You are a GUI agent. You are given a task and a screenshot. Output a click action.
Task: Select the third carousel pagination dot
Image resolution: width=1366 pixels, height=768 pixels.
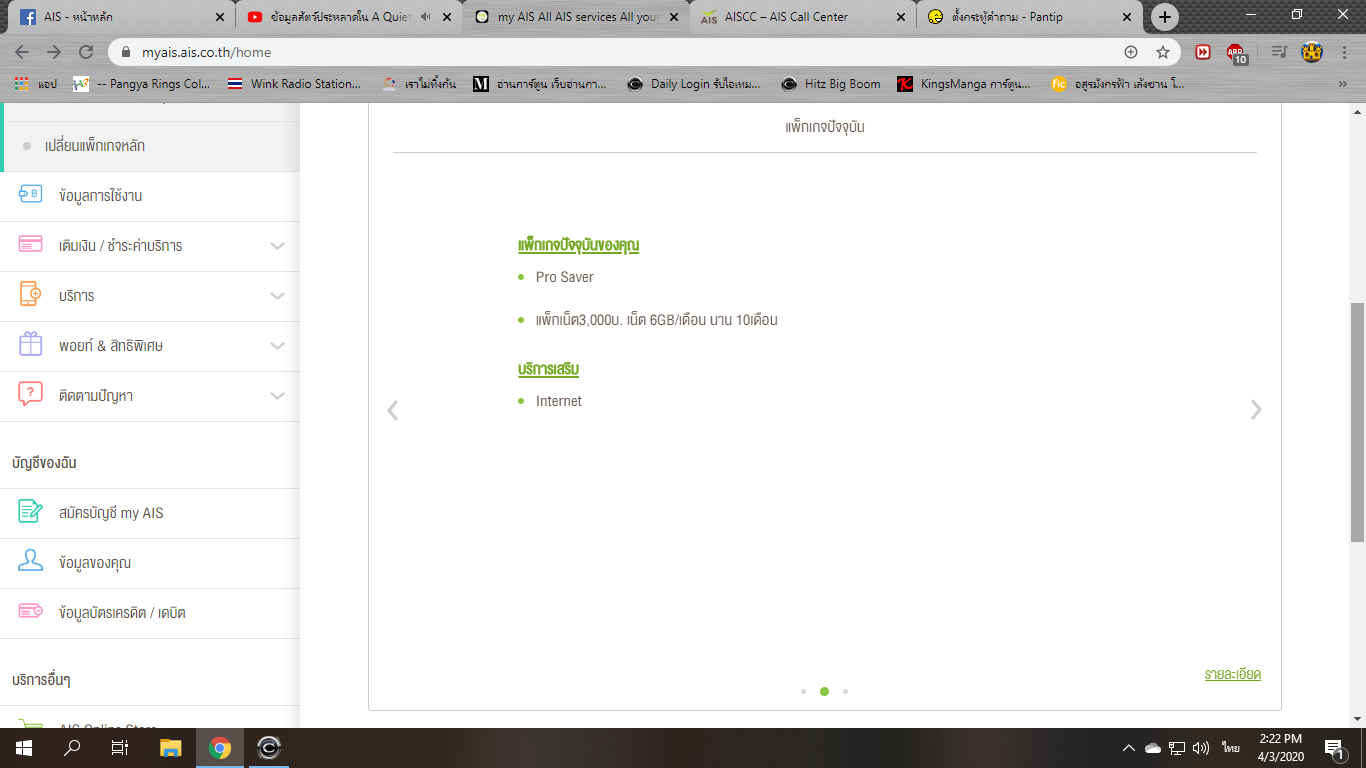tap(845, 691)
